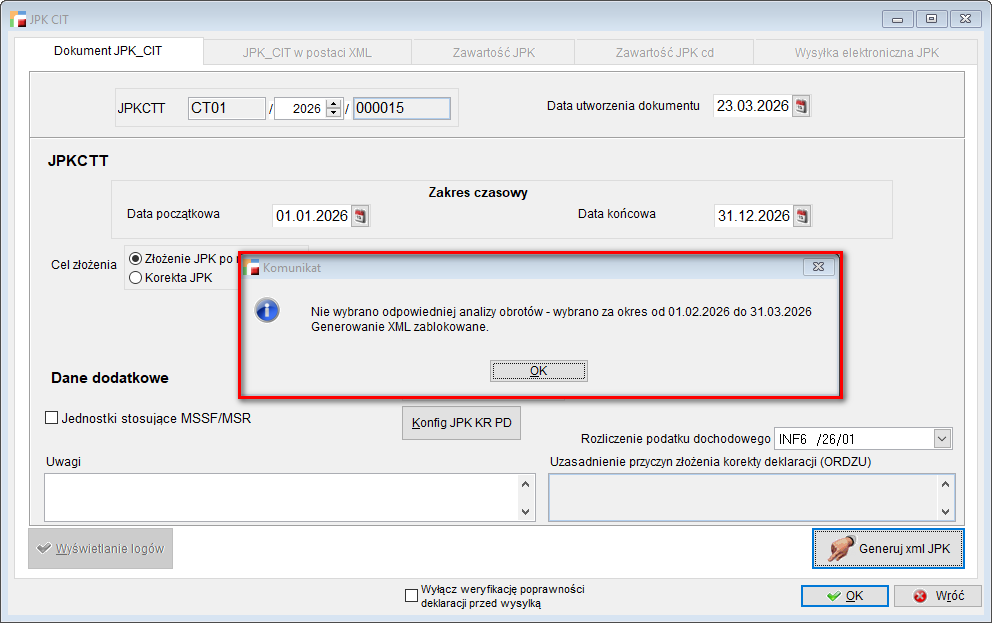The image size is (992, 623).
Task: Open calendar picker for Data końcowa
Action: [x=801, y=215]
